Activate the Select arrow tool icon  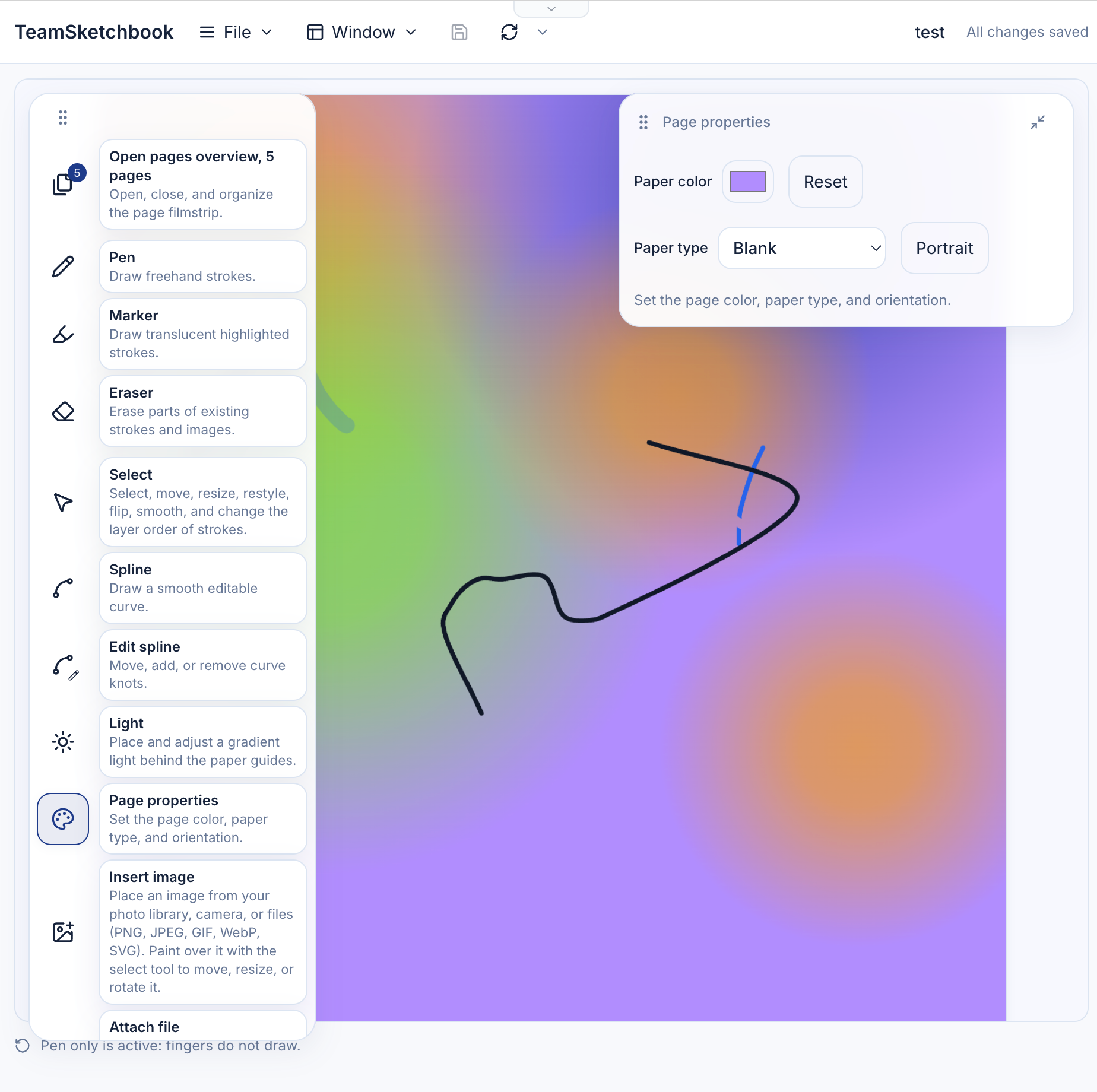point(63,502)
